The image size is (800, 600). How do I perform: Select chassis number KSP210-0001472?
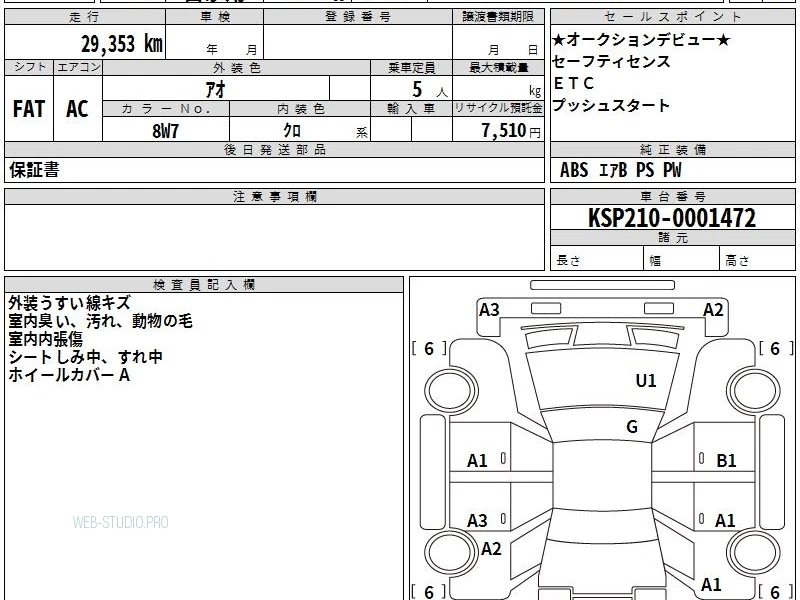672,218
